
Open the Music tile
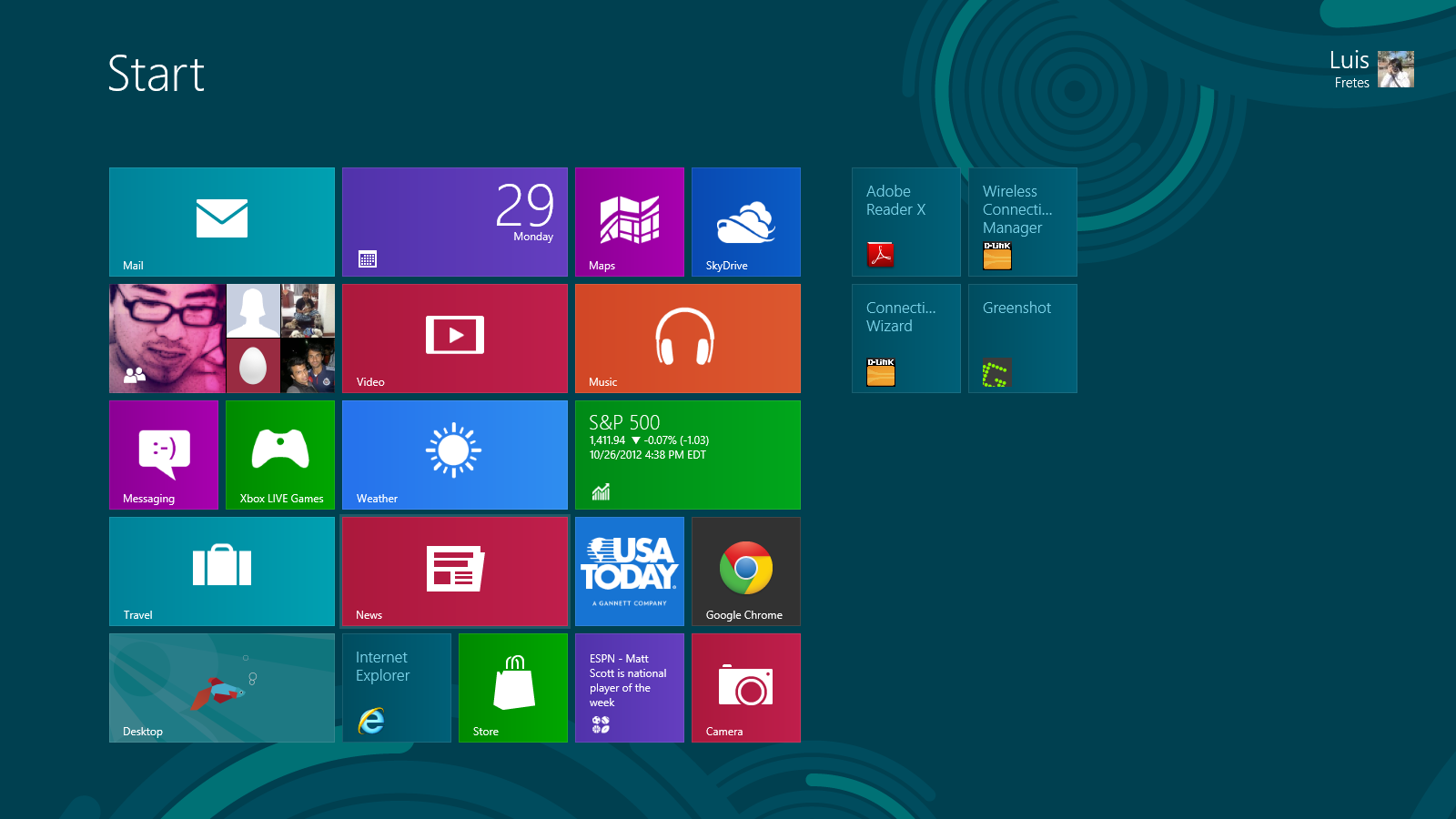(688, 339)
